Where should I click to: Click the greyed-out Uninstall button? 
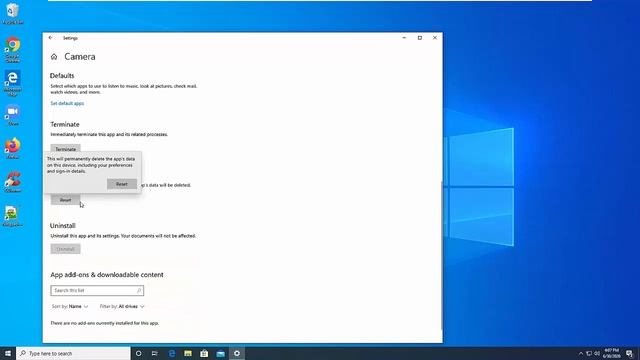click(65, 249)
